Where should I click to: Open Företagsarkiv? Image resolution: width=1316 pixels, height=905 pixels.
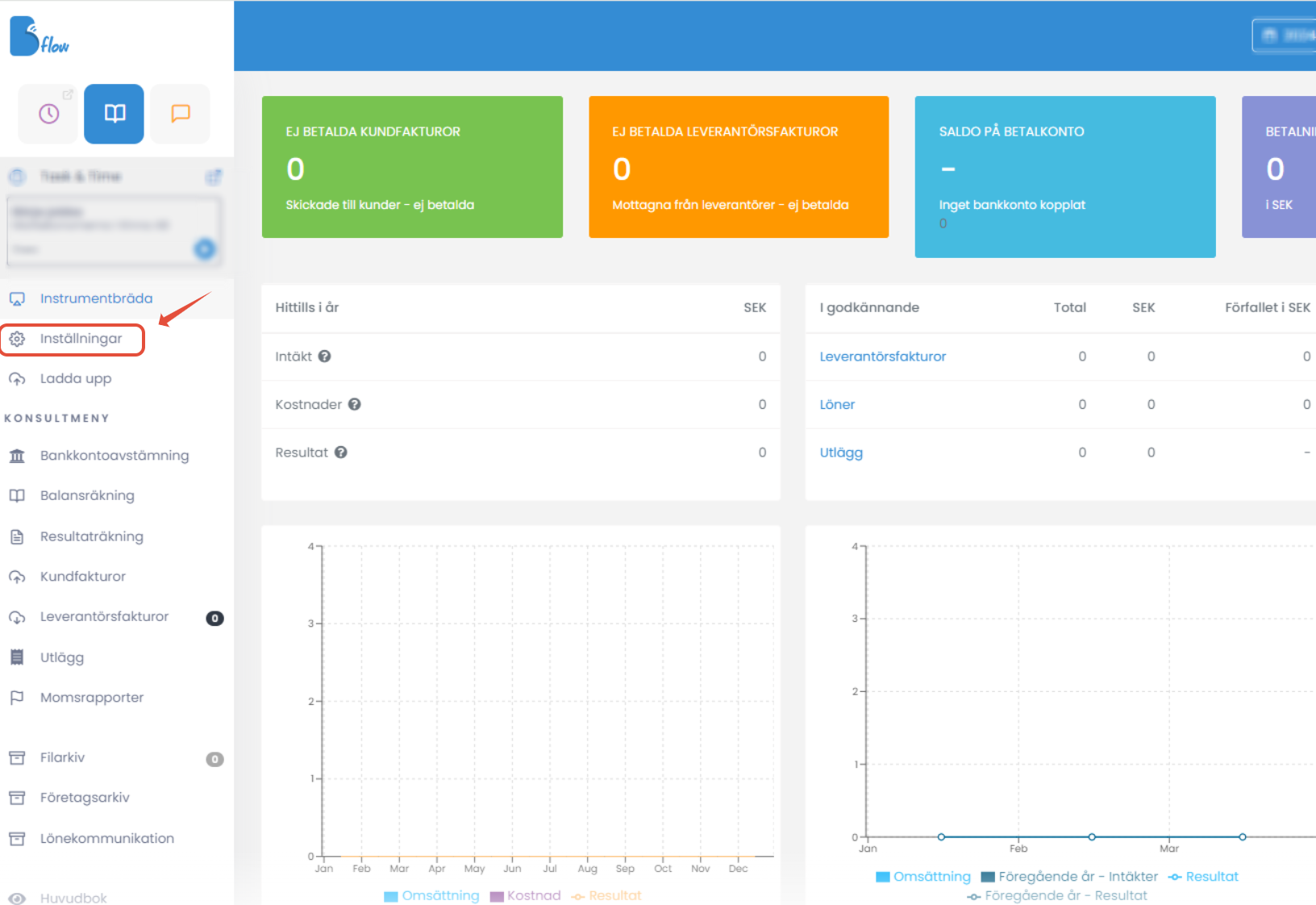point(85,798)
